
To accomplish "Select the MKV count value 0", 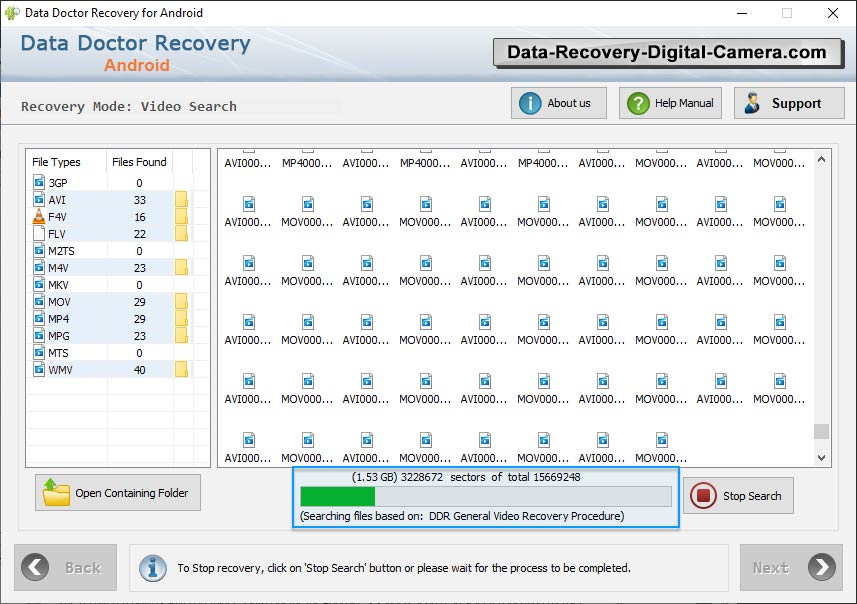I will coord(139,285).
